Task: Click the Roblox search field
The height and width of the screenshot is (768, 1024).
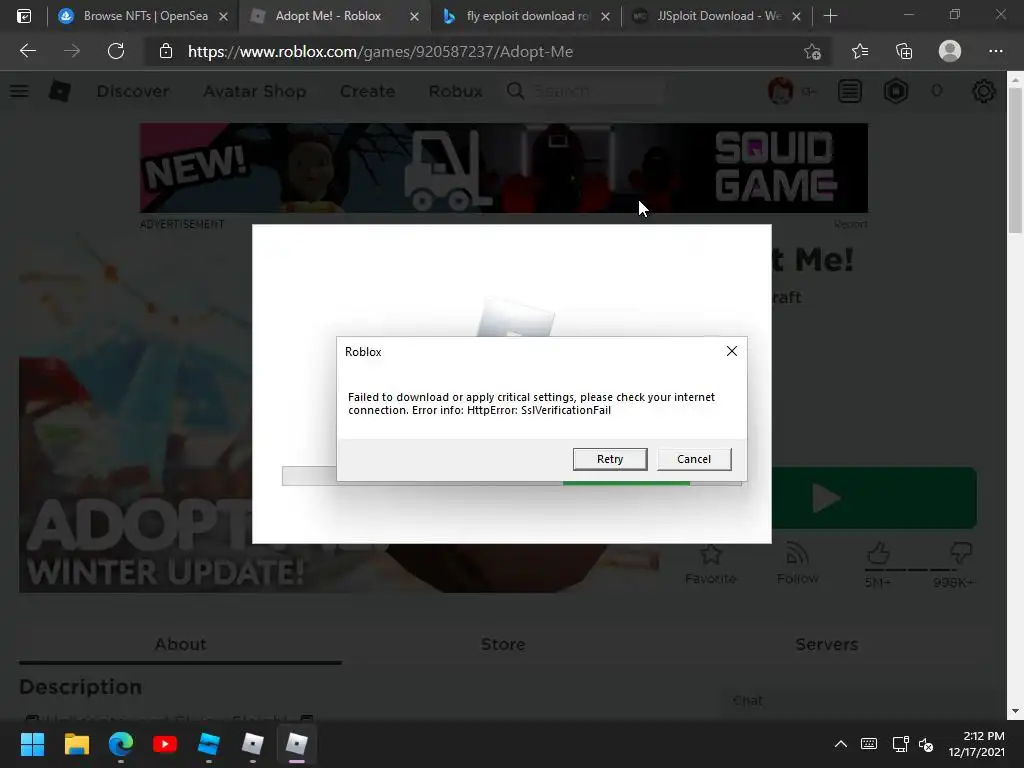Action: pos(585,91)
